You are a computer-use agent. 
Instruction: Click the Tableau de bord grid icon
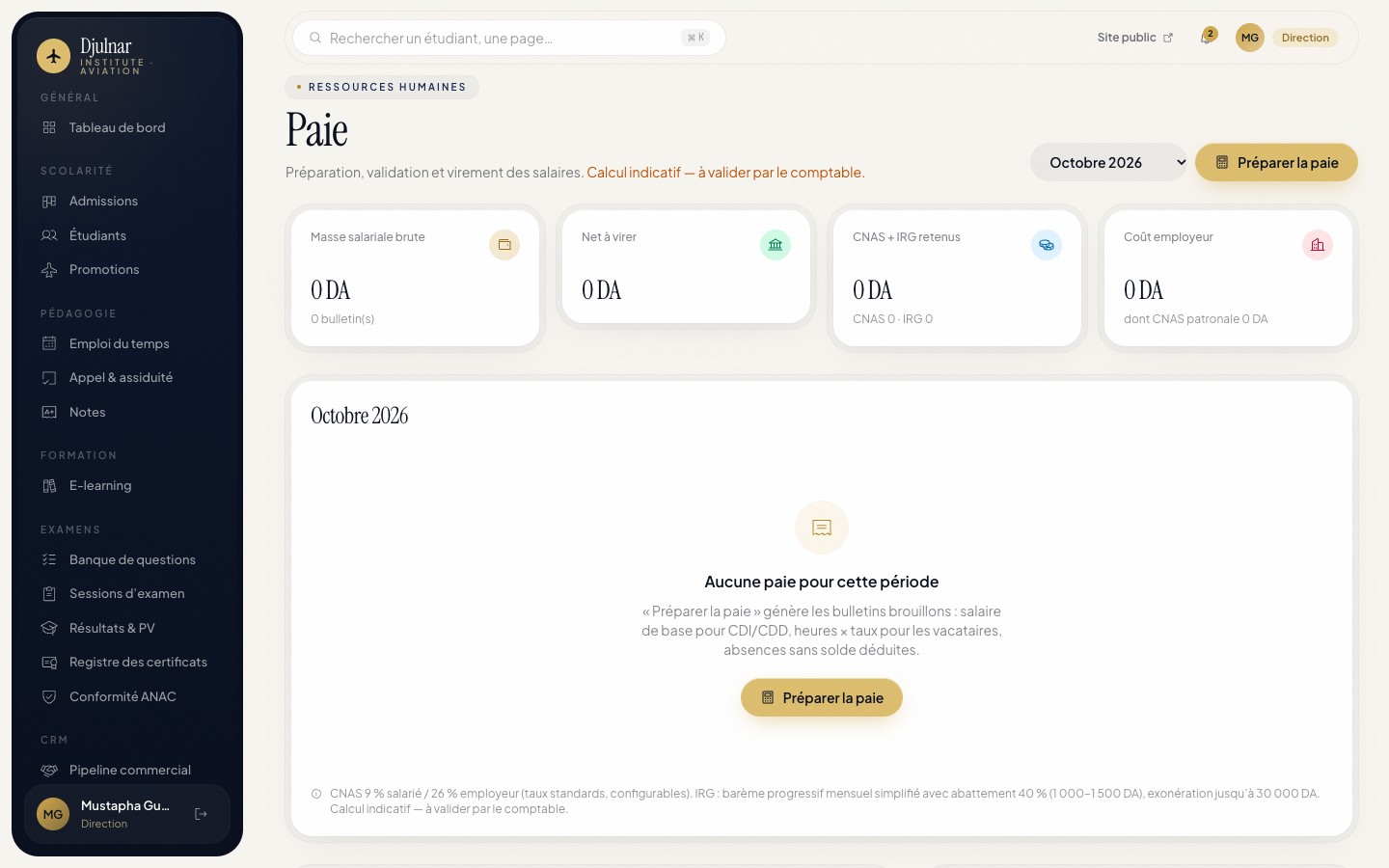pyautogui.click(x=49, y=127)
